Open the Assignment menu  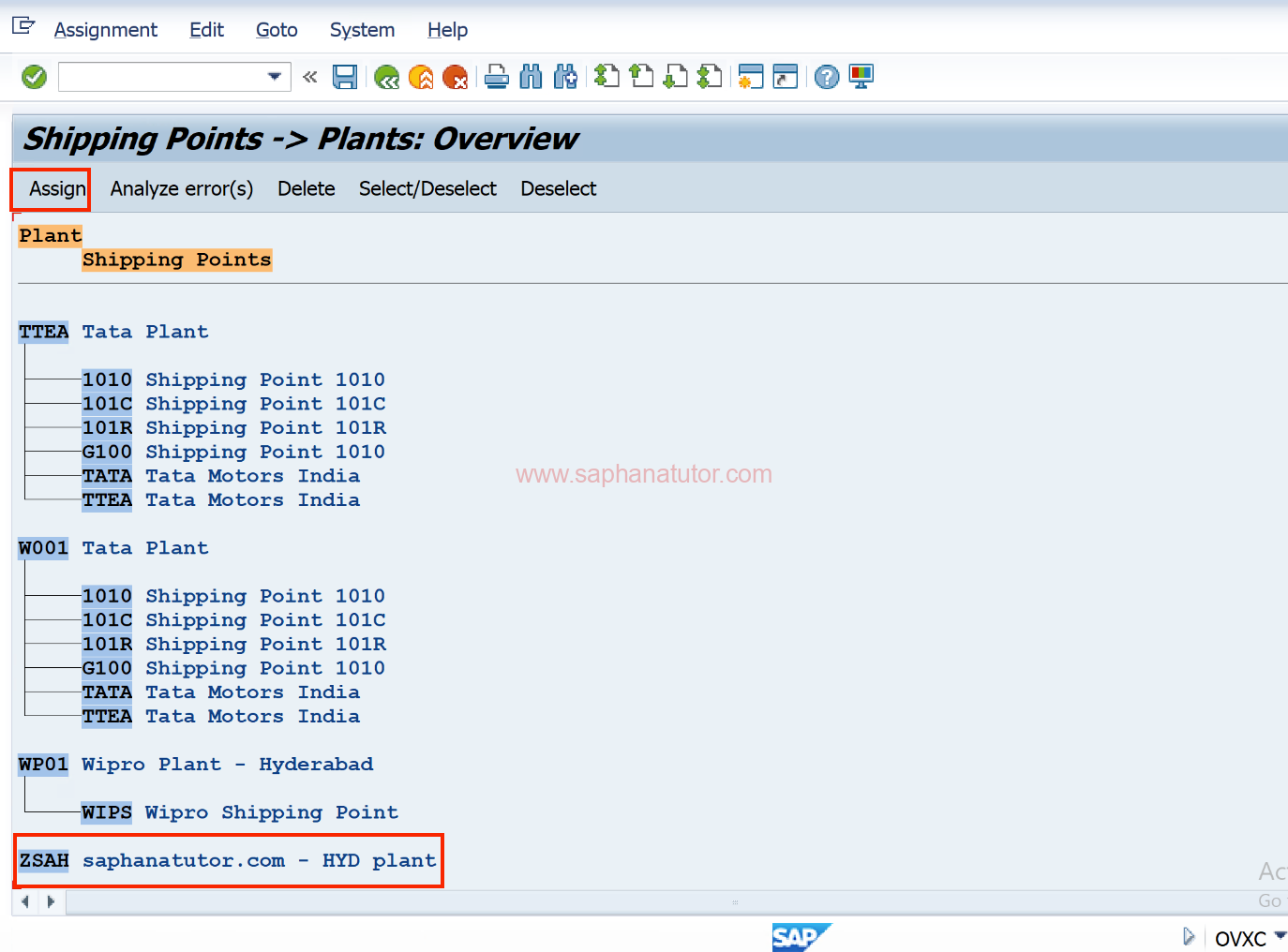click(x=106, y=30)
